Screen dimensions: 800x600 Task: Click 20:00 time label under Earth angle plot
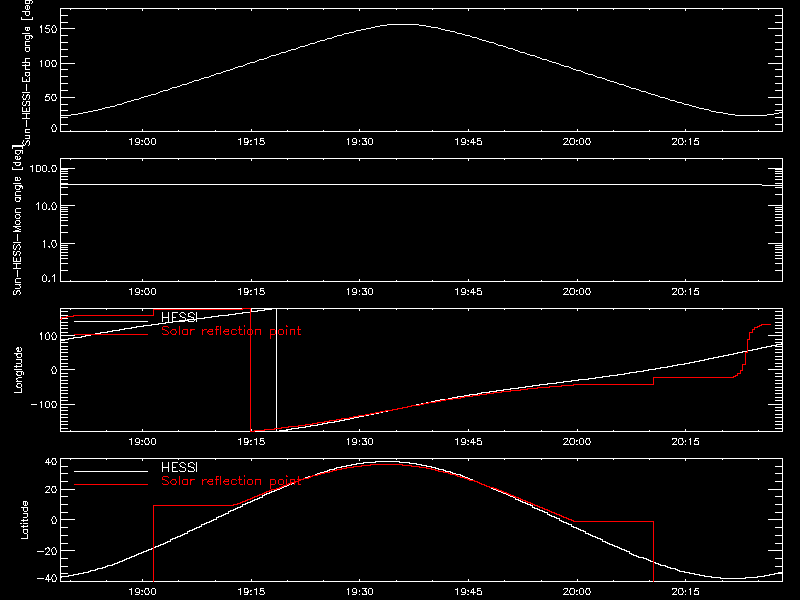click(x=577, y=142)
